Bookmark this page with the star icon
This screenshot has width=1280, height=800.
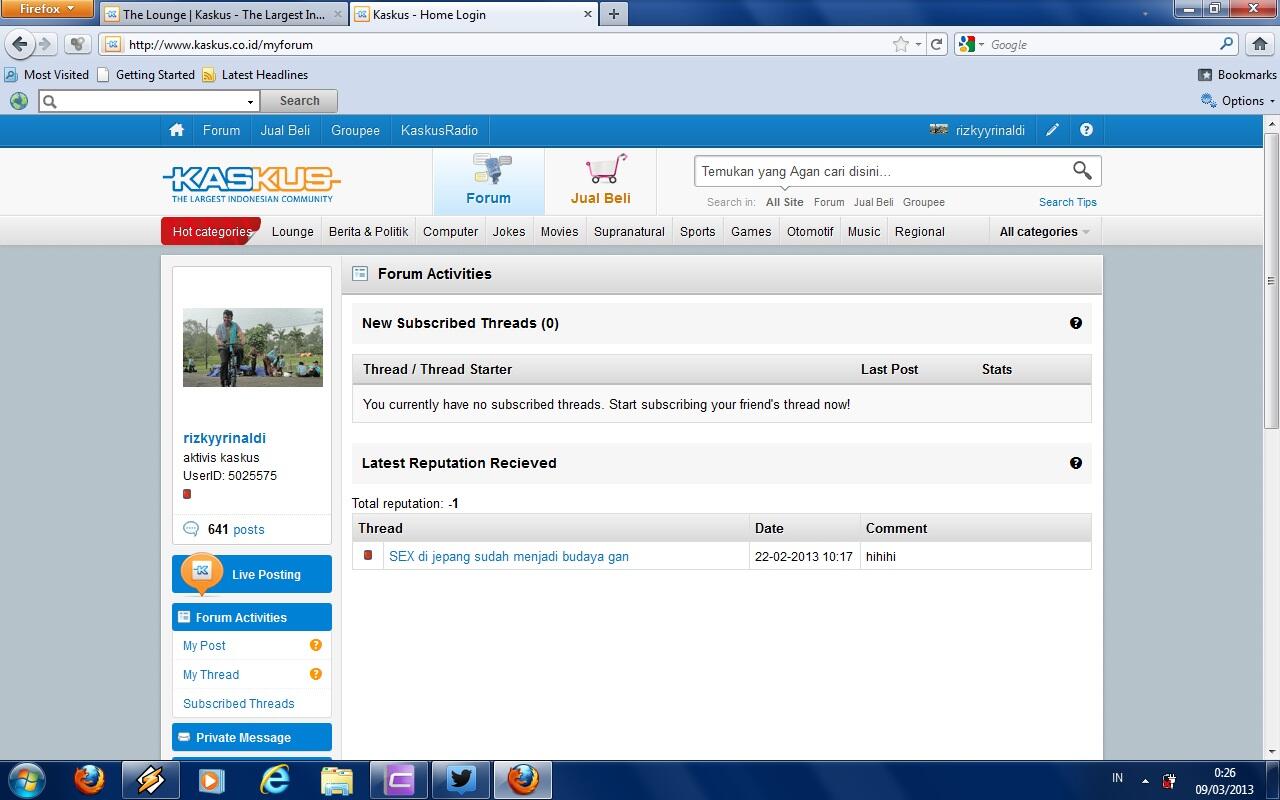(901, 44)
